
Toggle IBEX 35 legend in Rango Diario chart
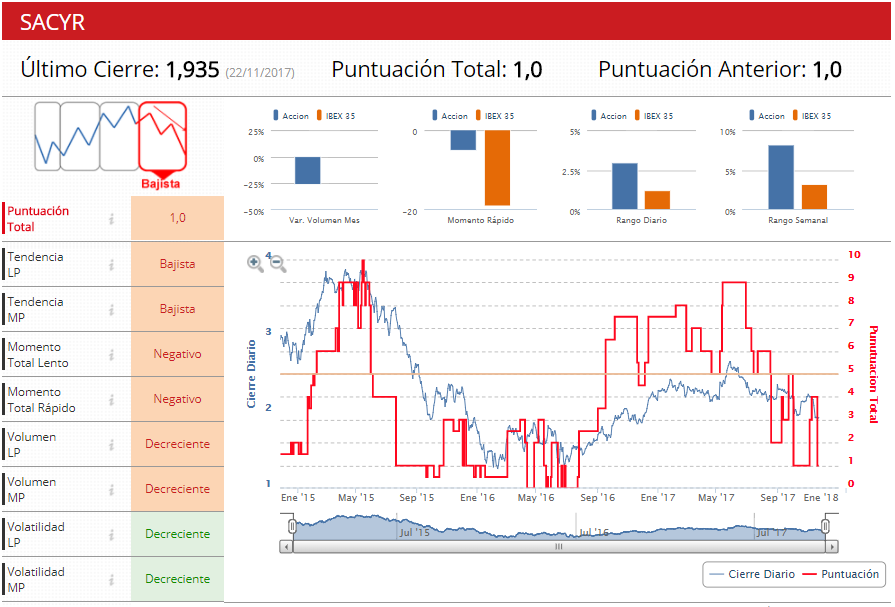pyautogui.click(x=654, y=116)
